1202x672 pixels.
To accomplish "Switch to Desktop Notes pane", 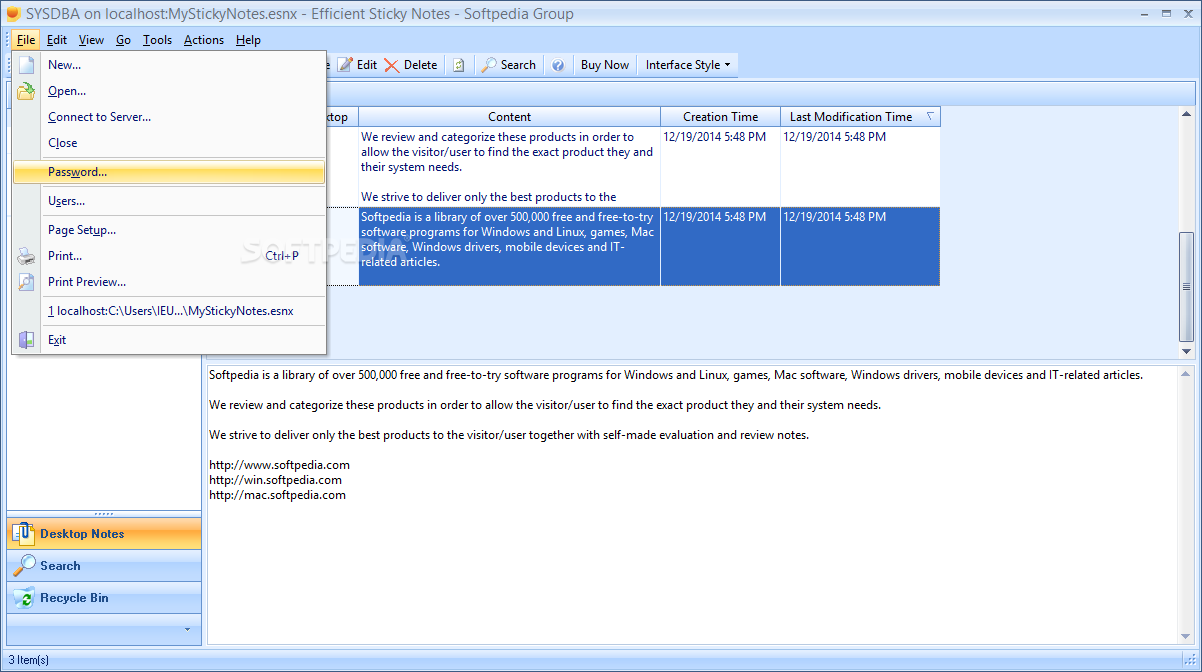I will click(104, 534).
